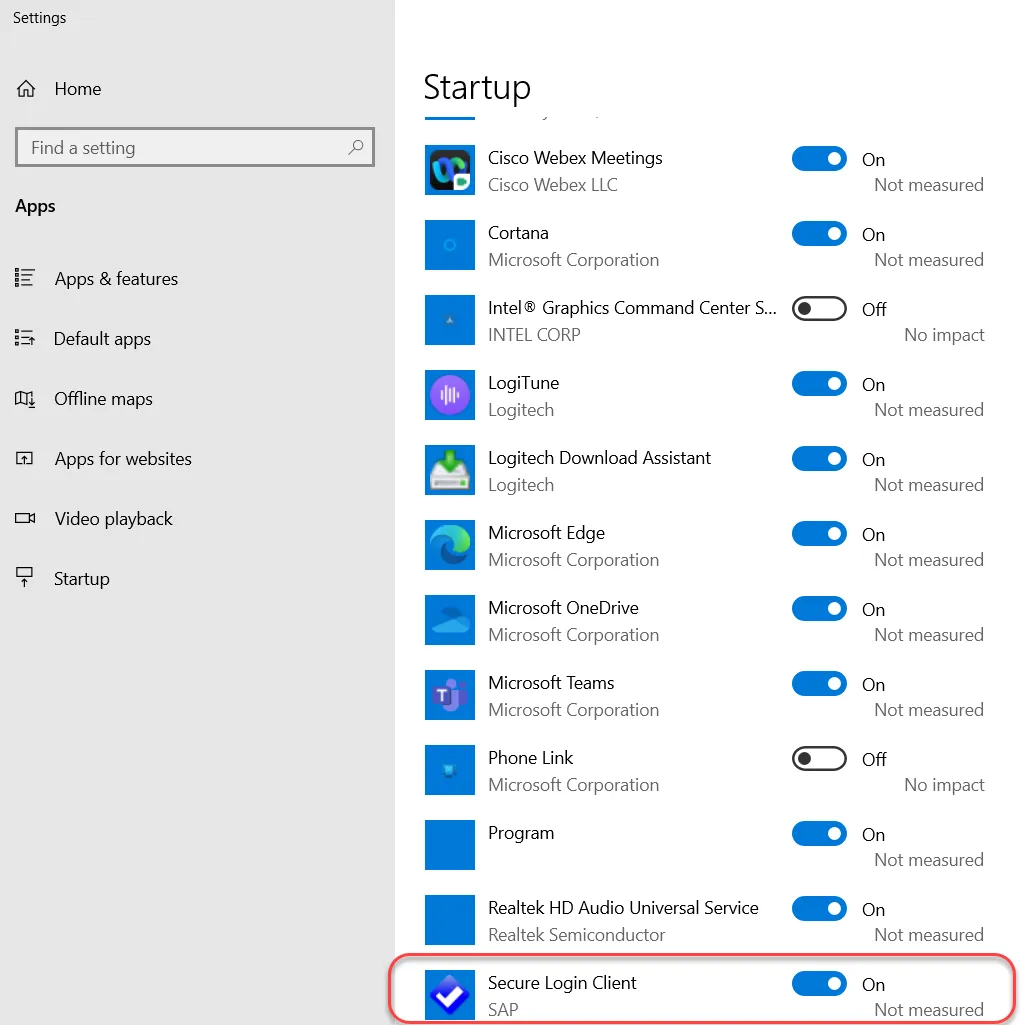The image size is (1026, 1025).
Task: Click the Phone Link entry name
Action: coord(531,758)
